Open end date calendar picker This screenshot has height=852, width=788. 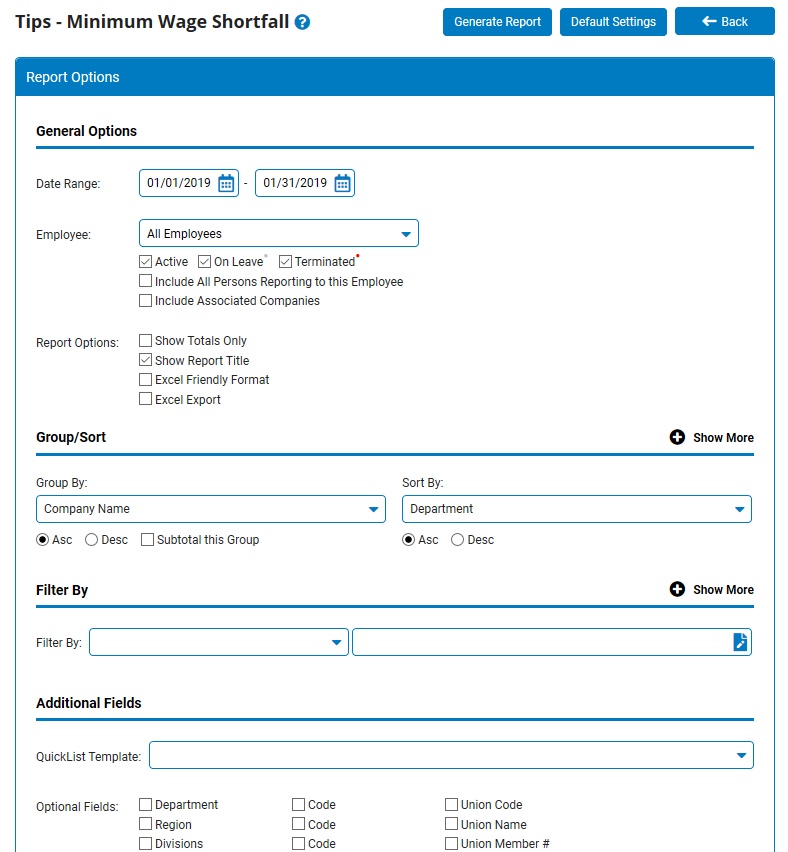pos(342,183)
